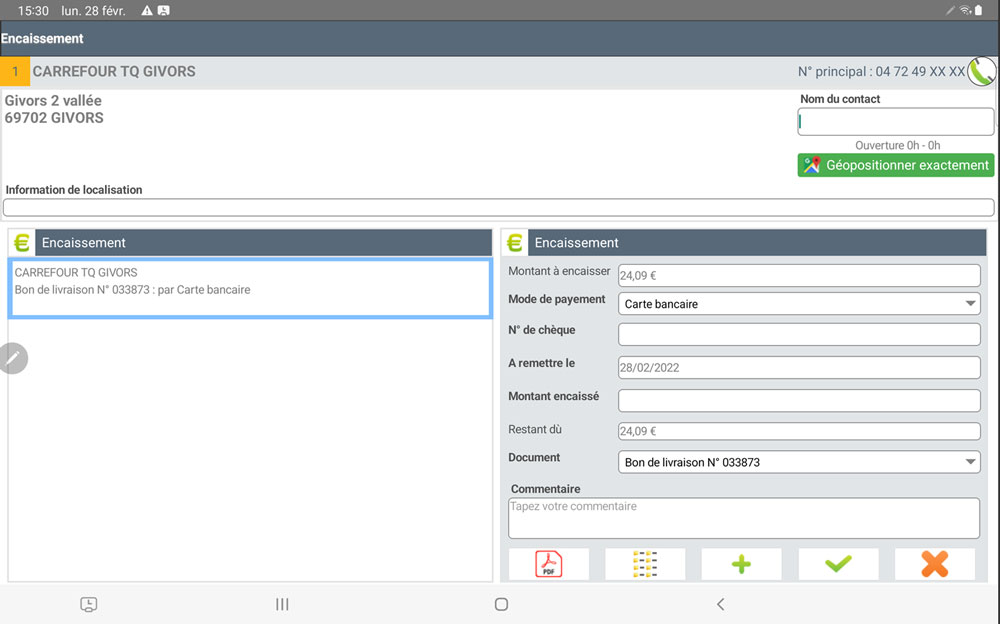Focus the Montant encaissé field
1000x624 pixels.
(x=799, y=401)
